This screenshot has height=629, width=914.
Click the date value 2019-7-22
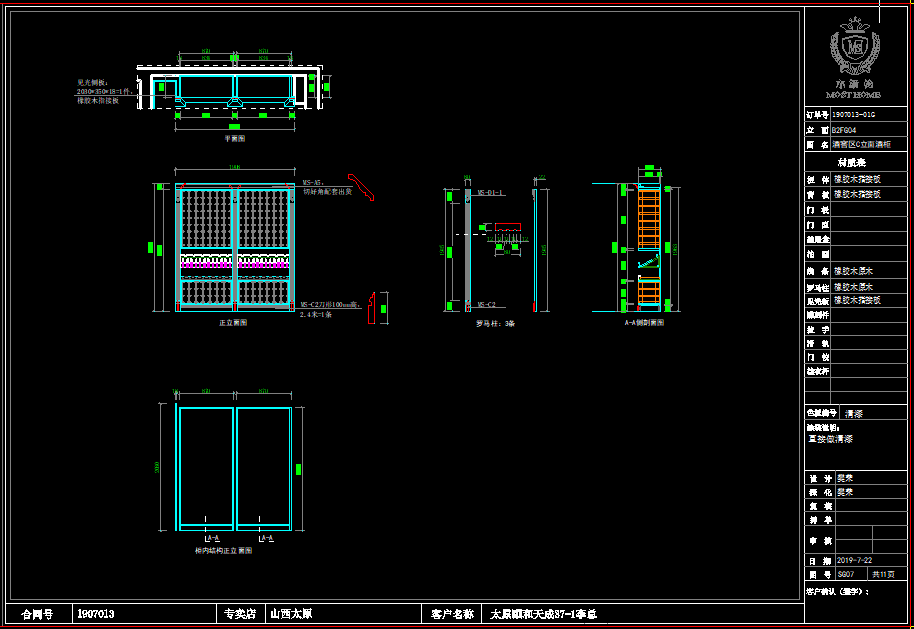(854, 561)
